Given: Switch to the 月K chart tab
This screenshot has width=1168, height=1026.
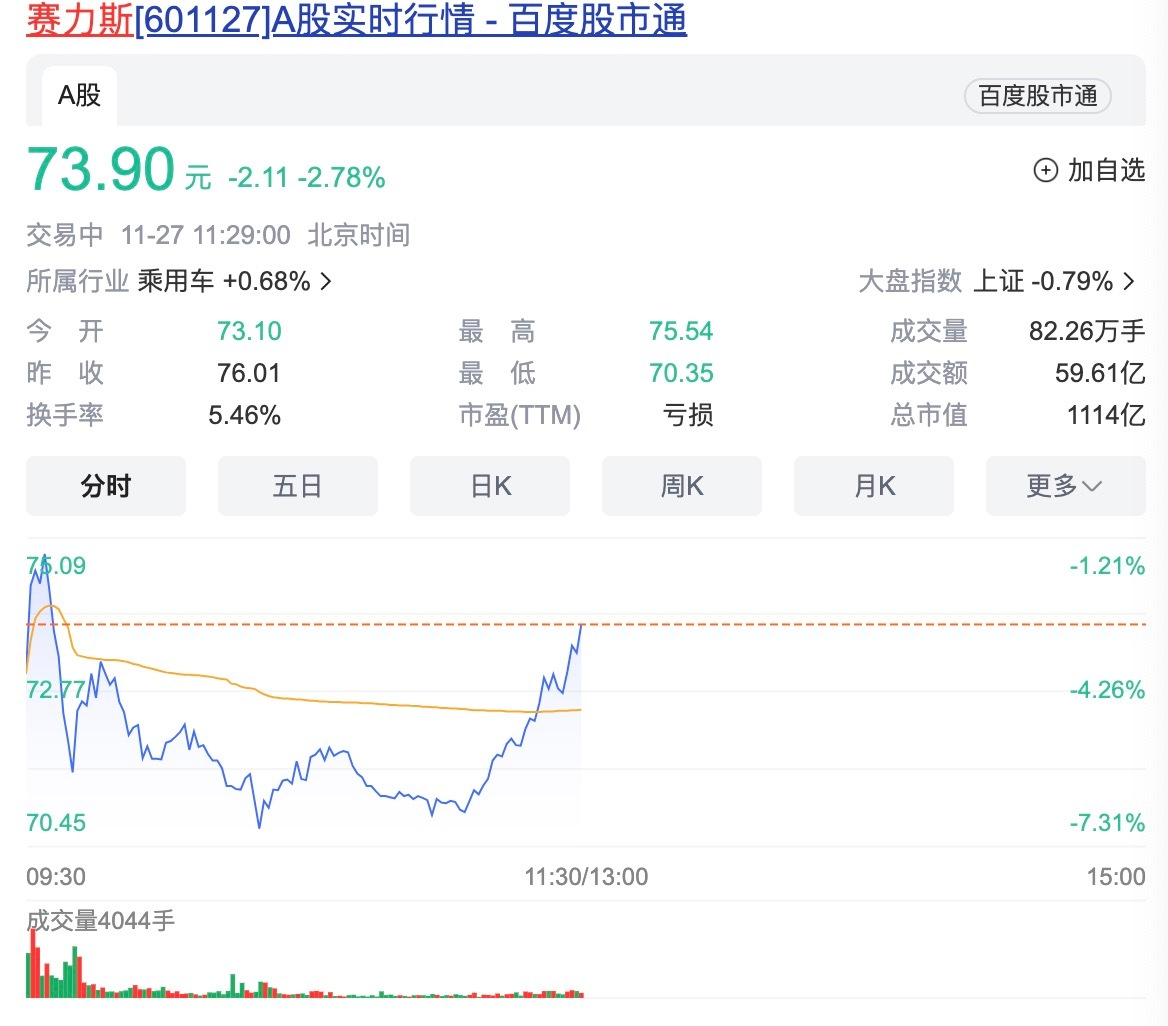Looking at the screenshot, I should point(874,486).
